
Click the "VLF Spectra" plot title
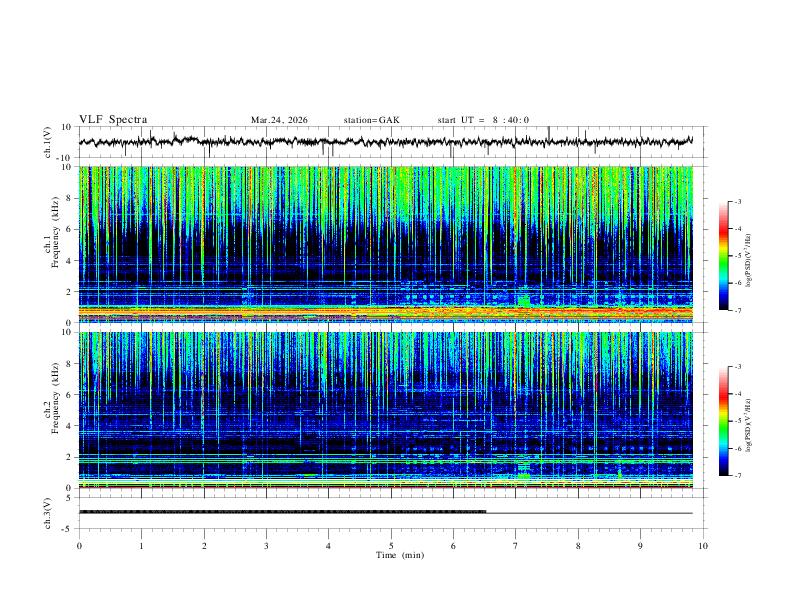tap(113, 120)
